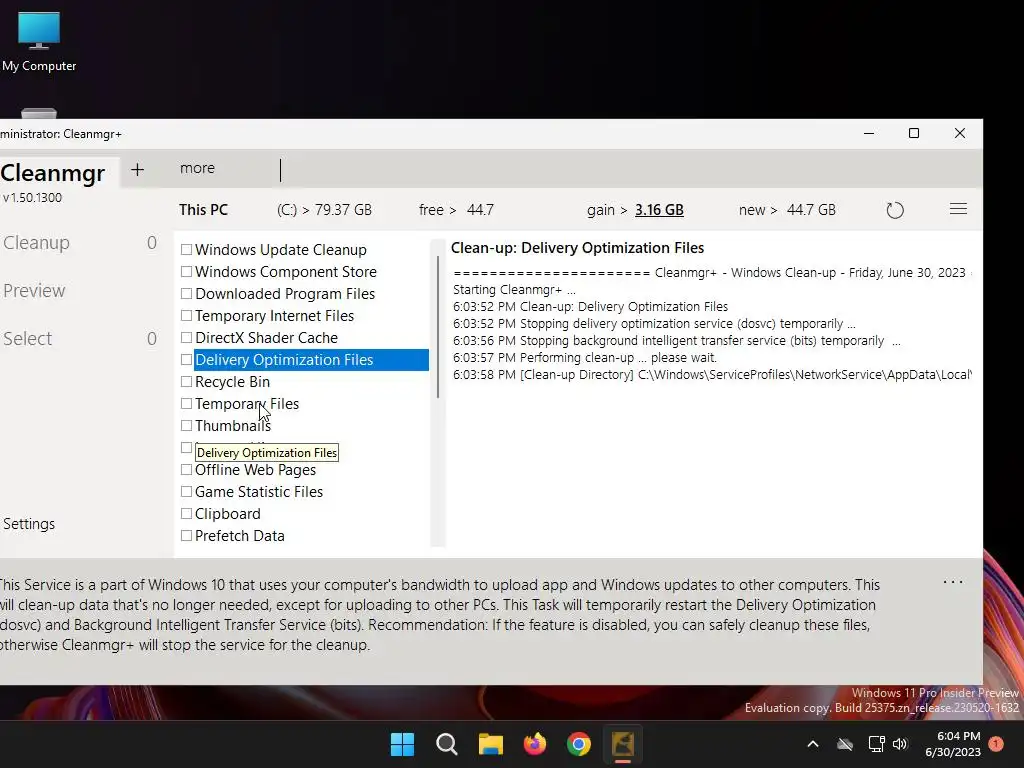
Task: Check Game Statistic Files box
Action: (186, 492)
